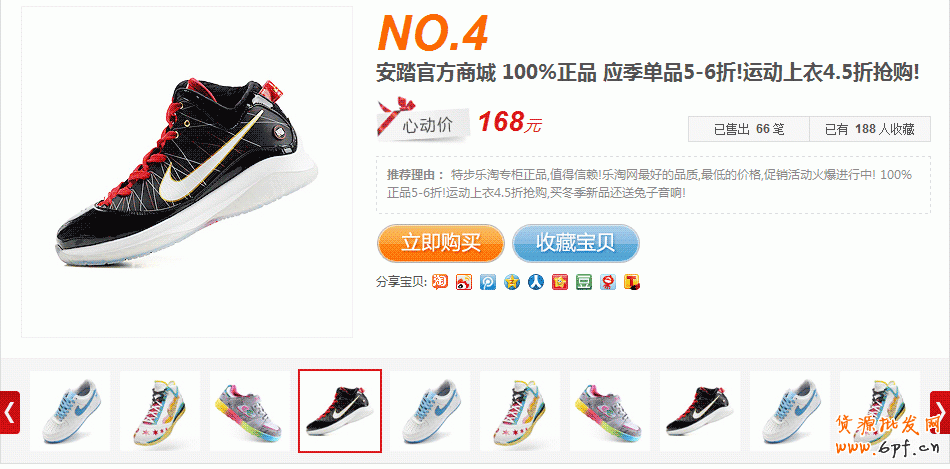Share via the blue P icon

pyautogui.click(x=488, y=282)
